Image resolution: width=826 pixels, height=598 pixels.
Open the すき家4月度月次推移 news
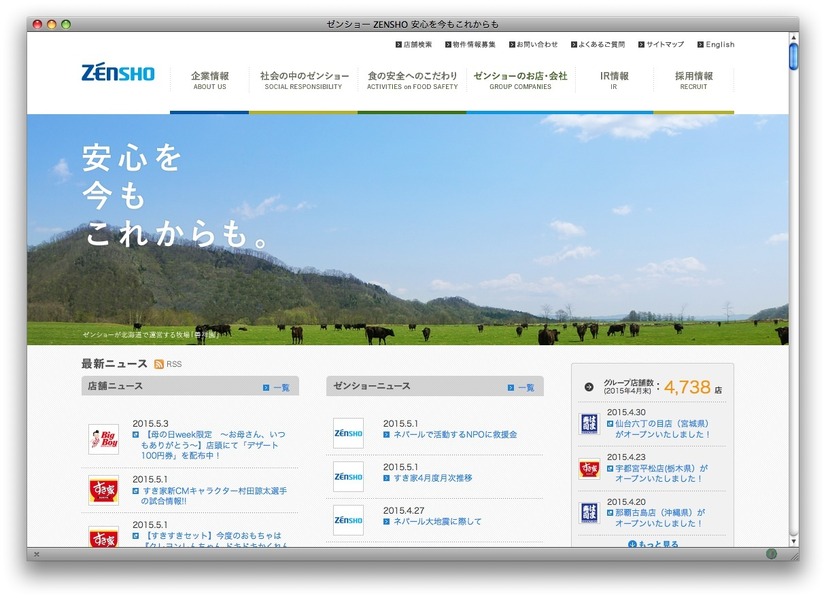click(x=428, y=478)
